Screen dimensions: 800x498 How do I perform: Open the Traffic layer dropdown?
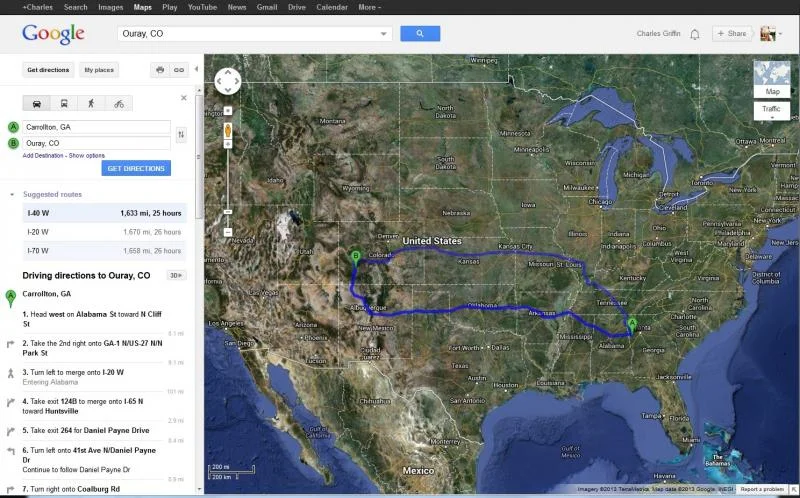click(771, 111)
